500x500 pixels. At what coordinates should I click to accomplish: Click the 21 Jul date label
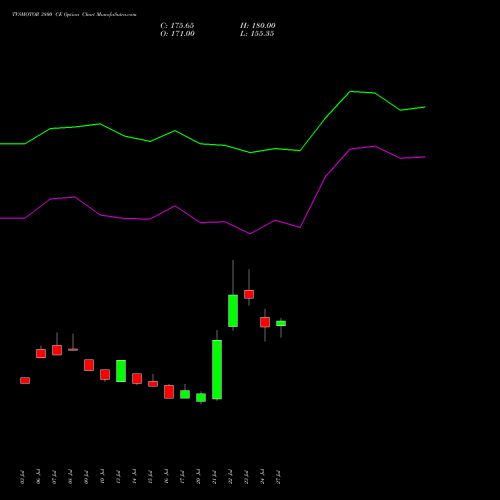click(x=215, y=477)
